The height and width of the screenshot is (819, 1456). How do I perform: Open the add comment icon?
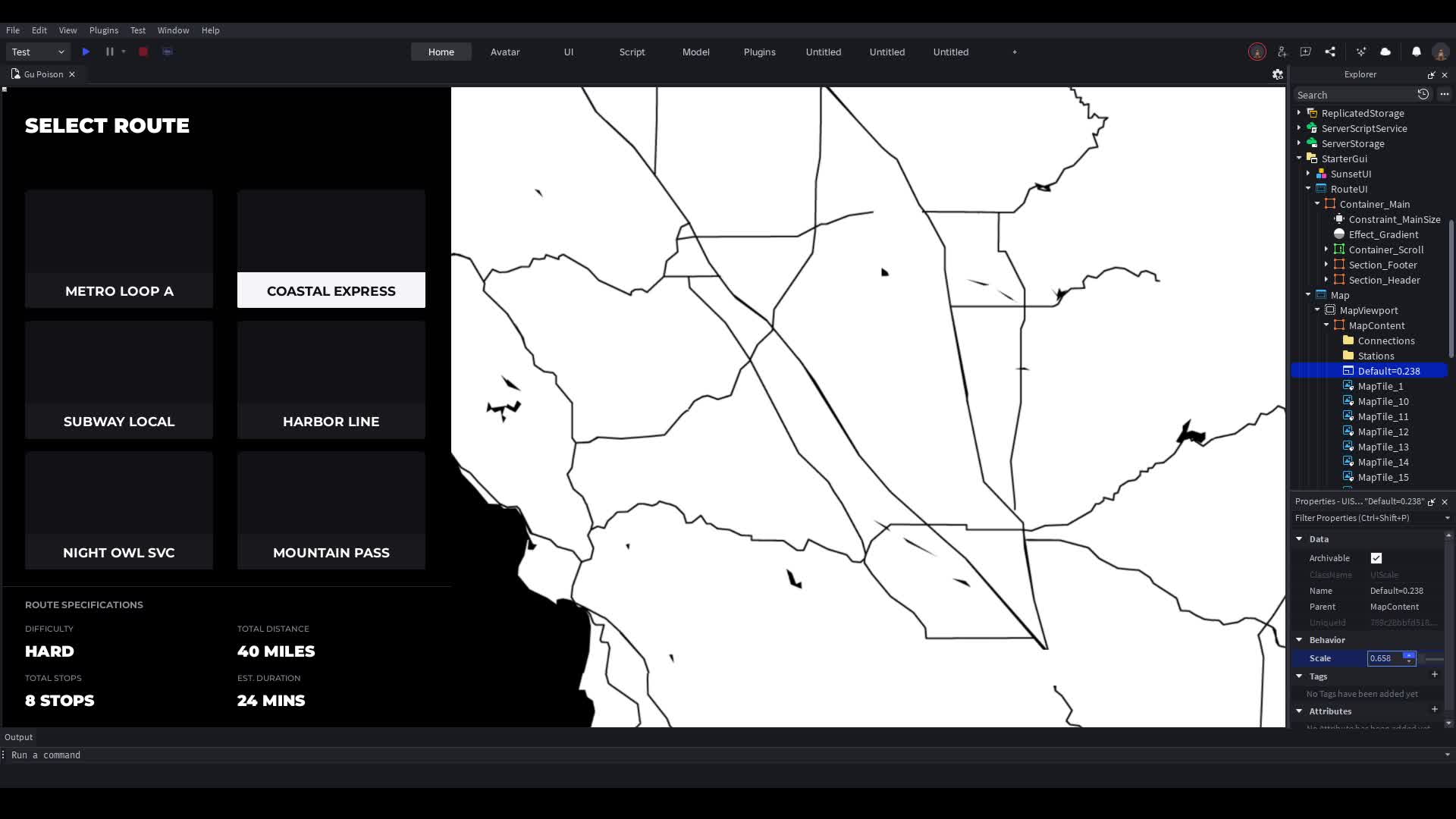pyautogui.click(x=1306, y=52)
